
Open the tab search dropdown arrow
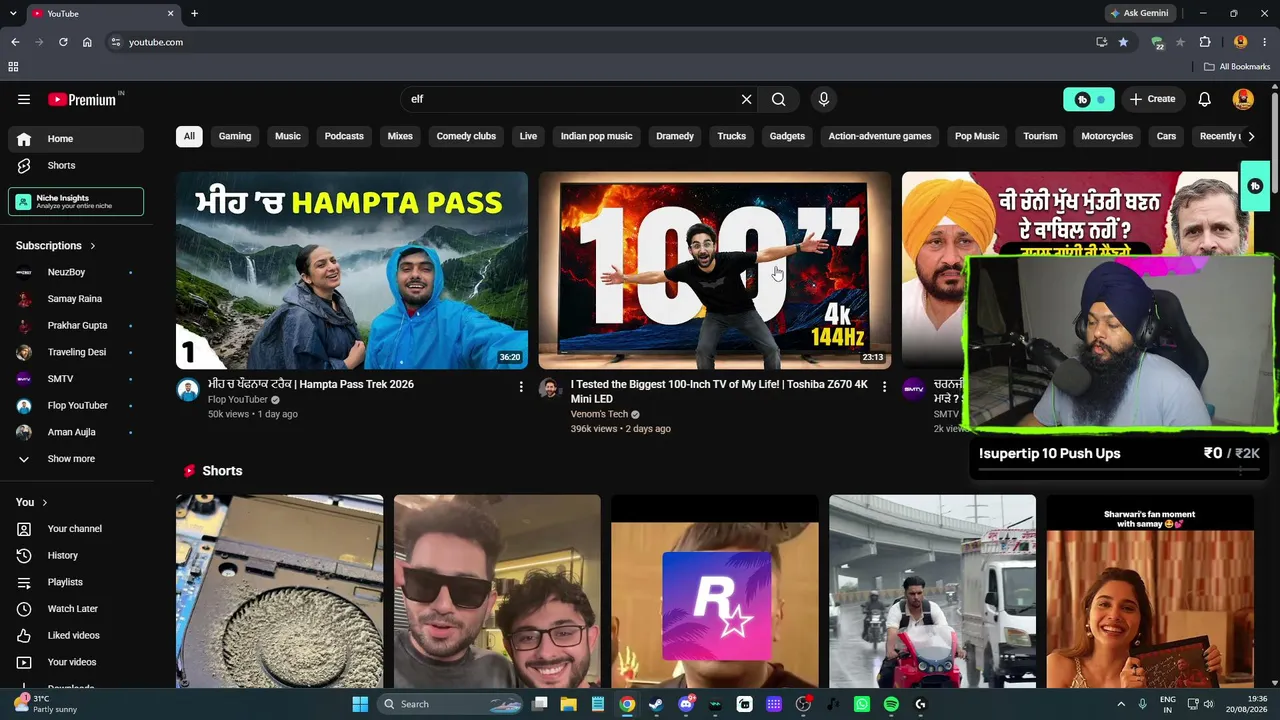click(x=14, y=13)
